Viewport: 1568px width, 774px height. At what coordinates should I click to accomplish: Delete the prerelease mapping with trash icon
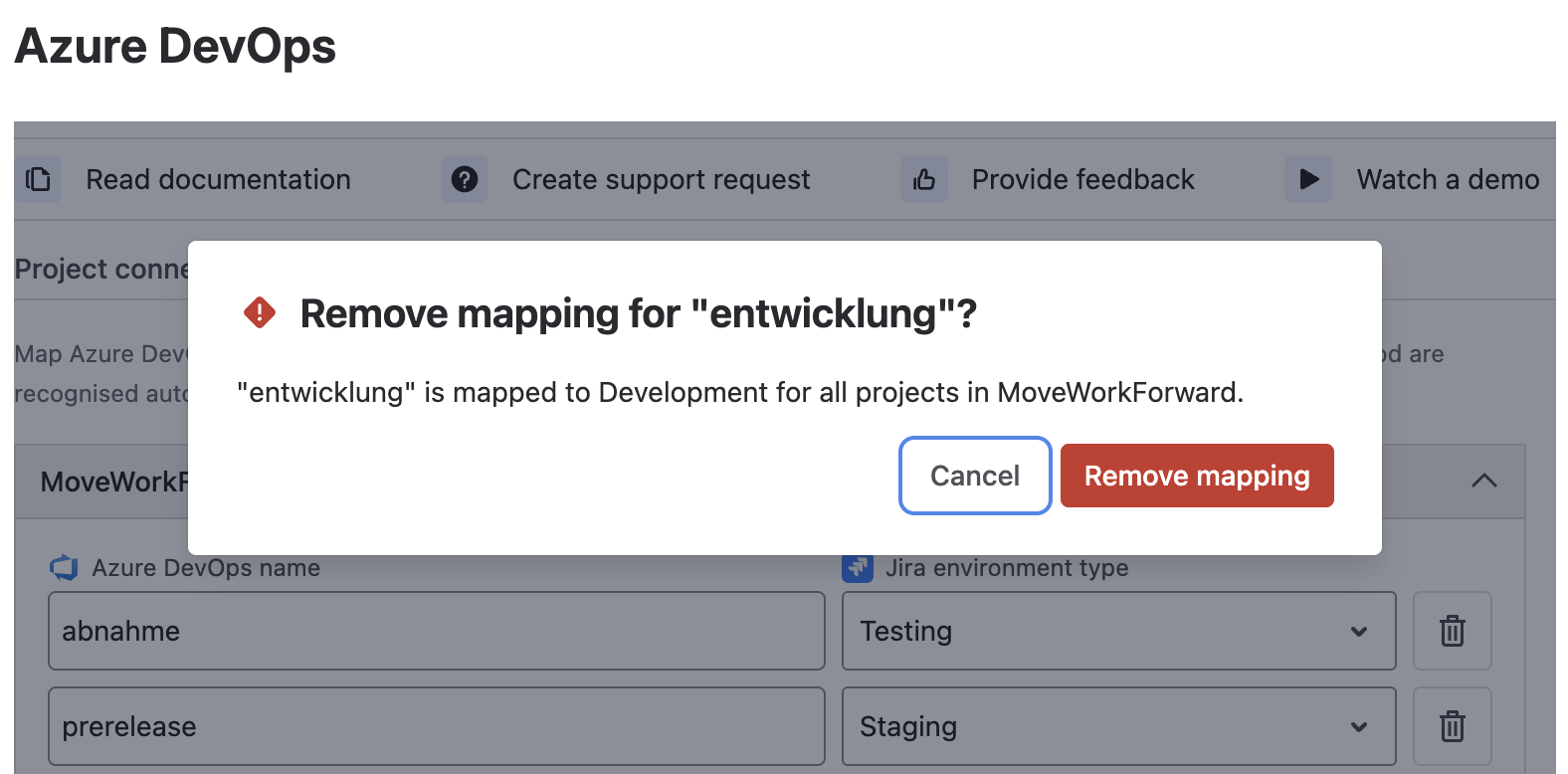click(1453, 726)
